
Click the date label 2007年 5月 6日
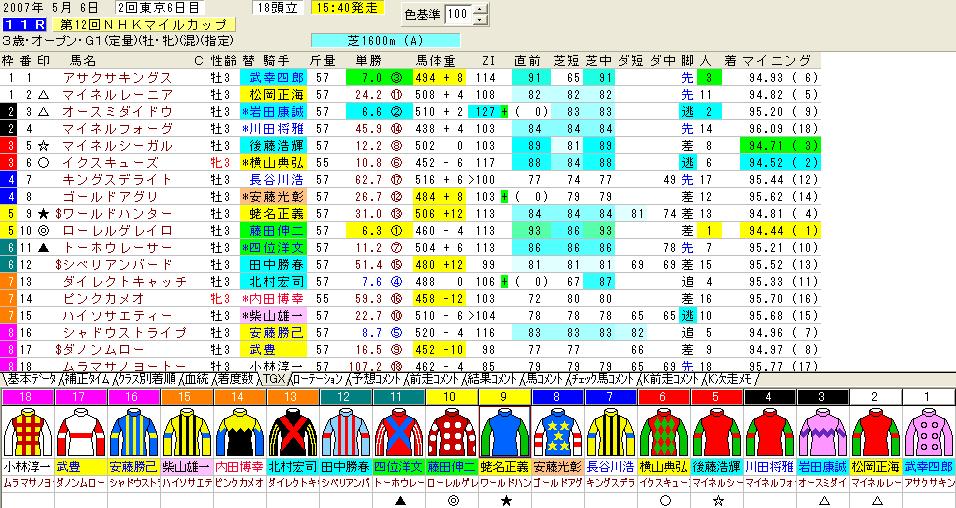[49, 8]
